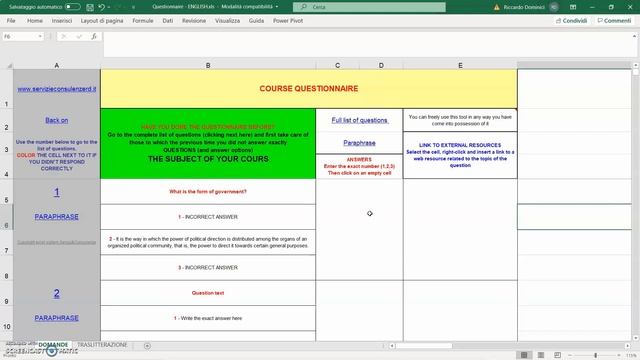Screen dimensions: 640x360
Task: Open the File menu
Action: click(11, 20)
